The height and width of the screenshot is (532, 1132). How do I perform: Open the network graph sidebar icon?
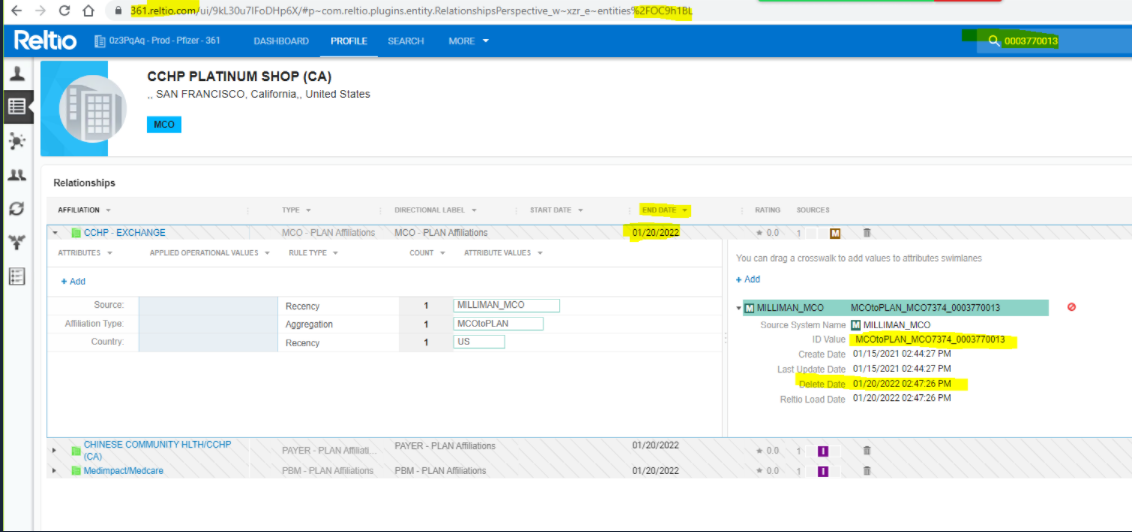point(17,141)
